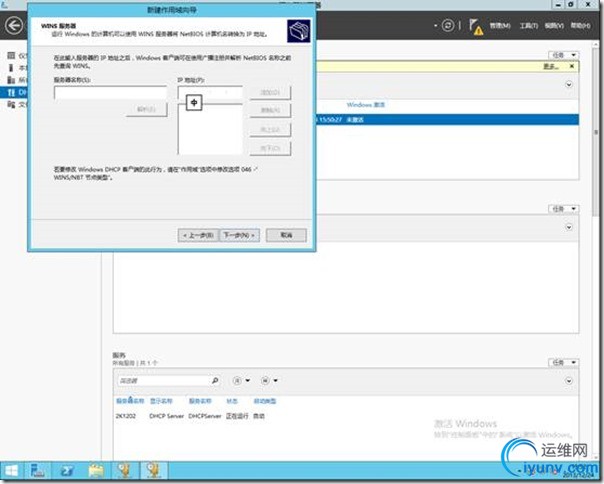Open Server Manager from taskbar

(x=38, y=471)
